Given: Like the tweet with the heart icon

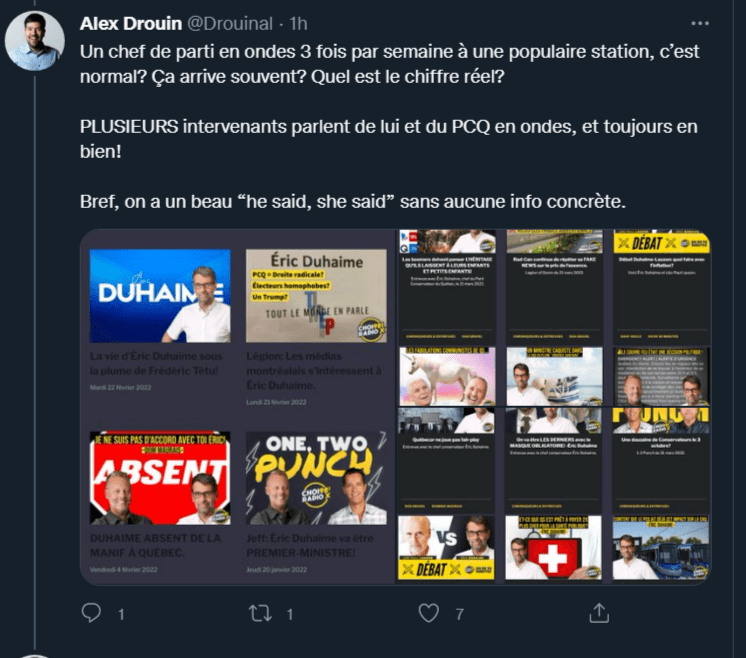Looking at the screenshot, I should click(429, 613).
